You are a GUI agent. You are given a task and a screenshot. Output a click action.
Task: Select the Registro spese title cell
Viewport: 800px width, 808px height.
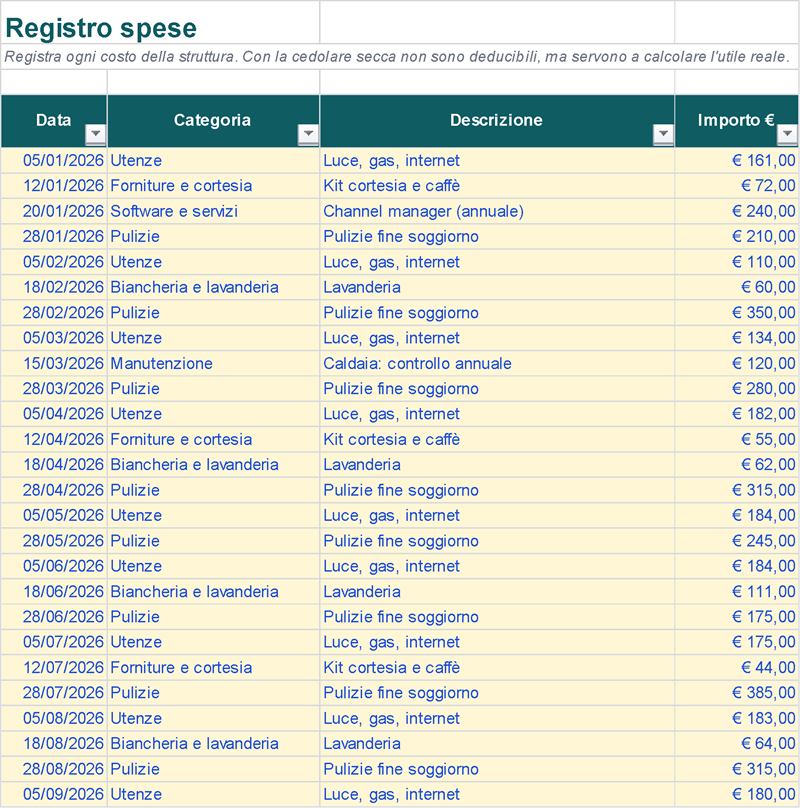tap(160, 24)
